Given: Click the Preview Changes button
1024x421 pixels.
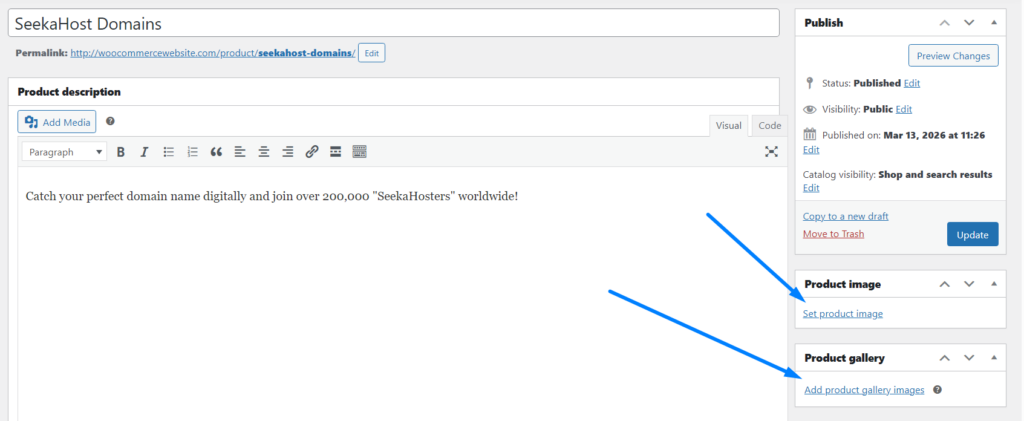Looking at the screenshot, I should 953,56.
